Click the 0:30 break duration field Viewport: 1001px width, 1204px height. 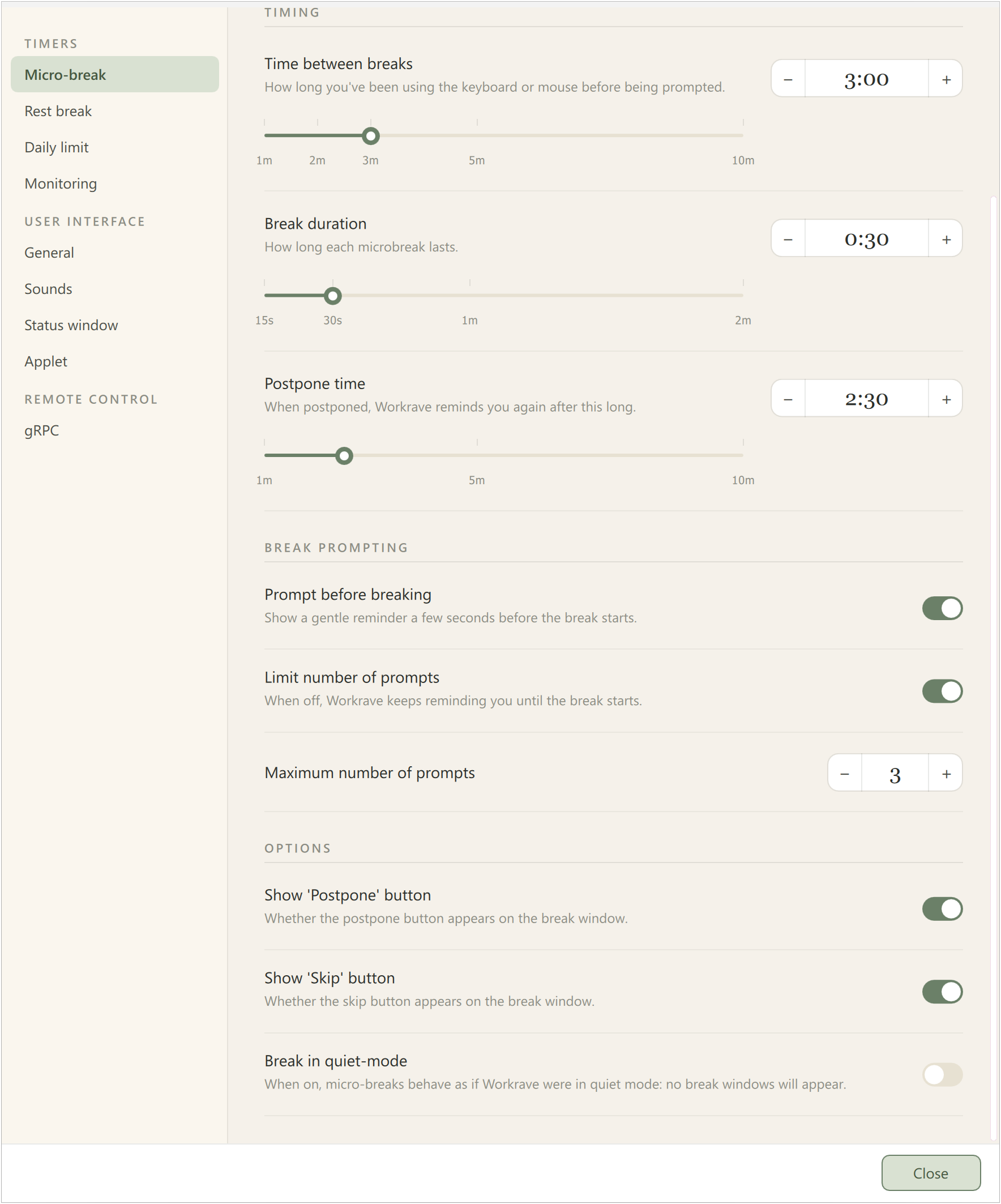coord(867,239)
